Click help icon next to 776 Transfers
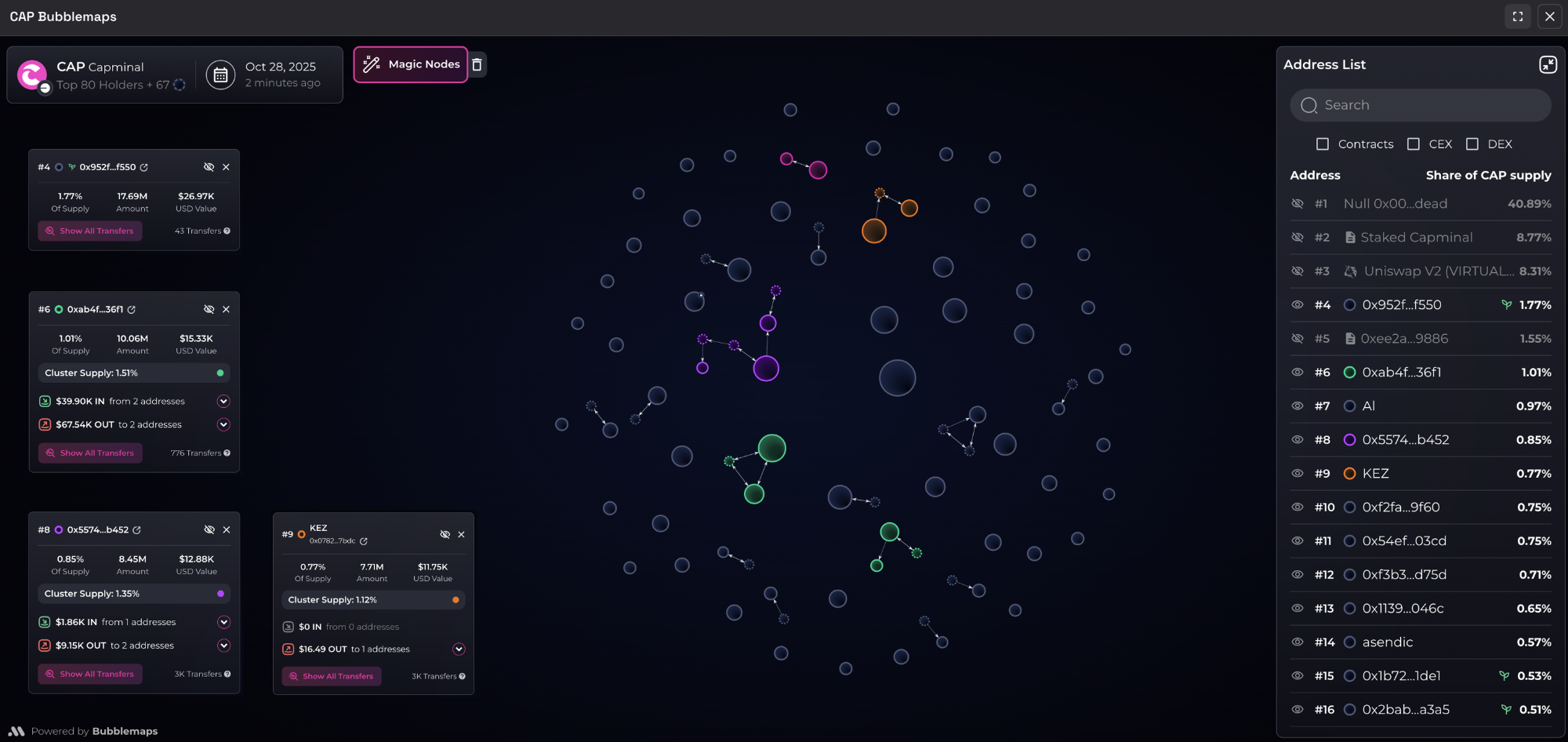This screenshot has height=742, width=1568. point(227,453)
